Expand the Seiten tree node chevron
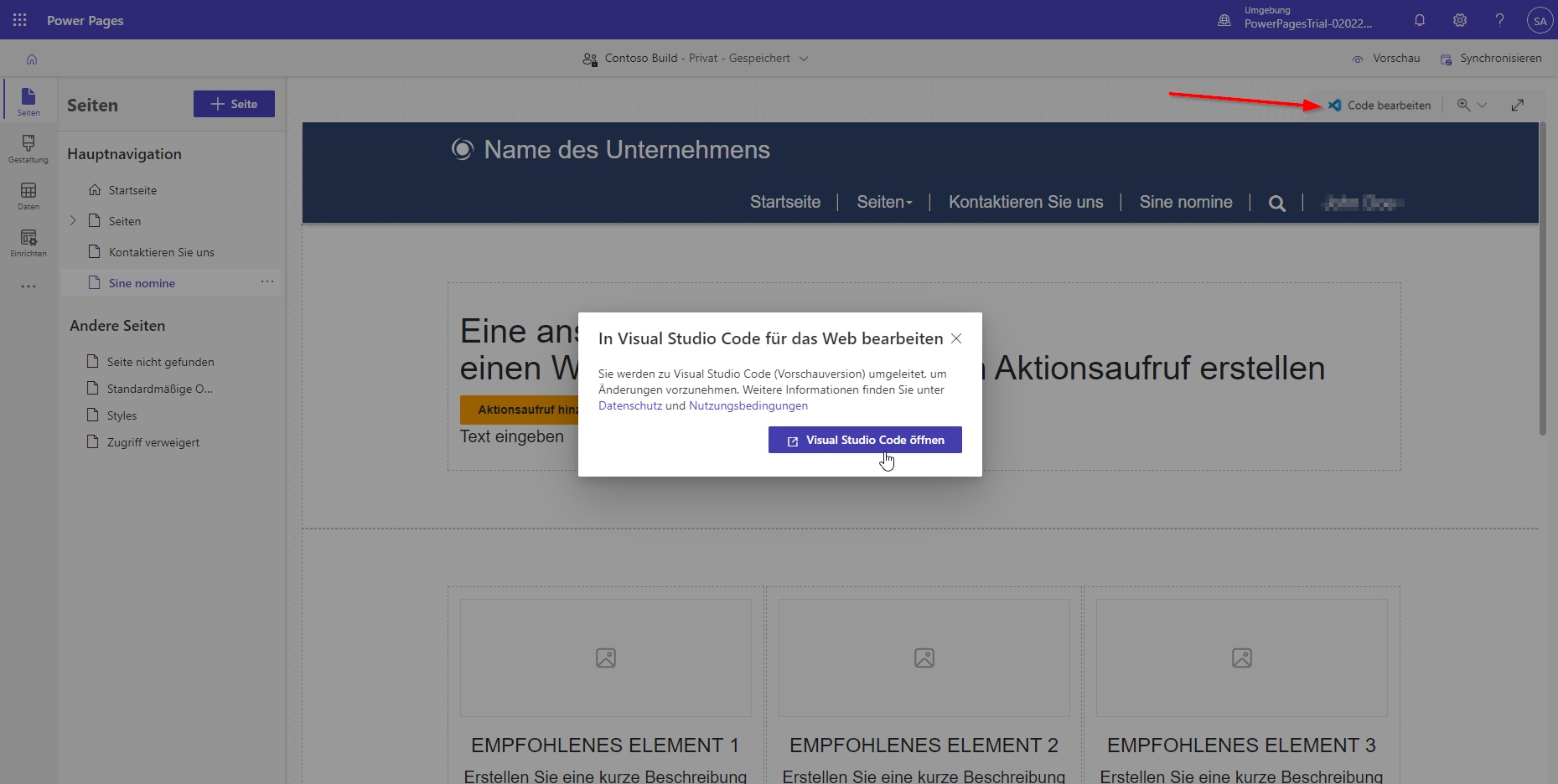 pos(73,220)
